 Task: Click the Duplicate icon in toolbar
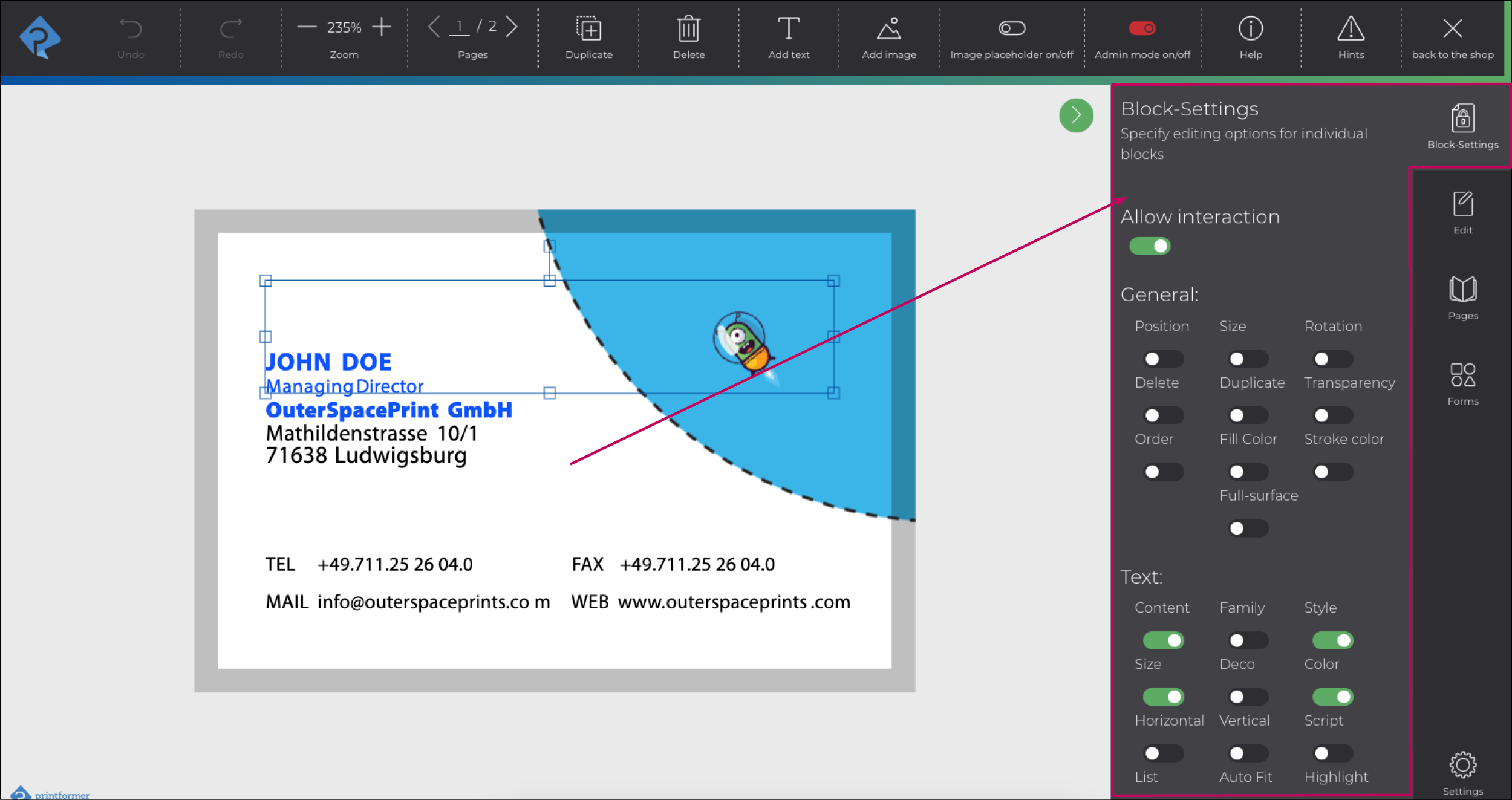[588, 28]
